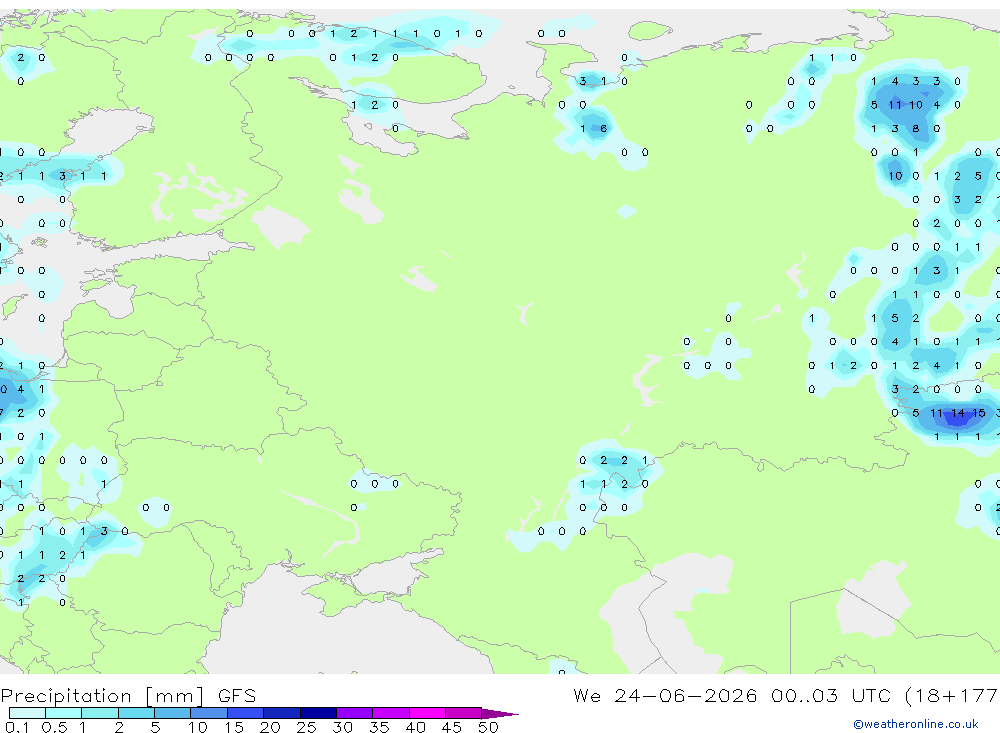Click the '25' legend scale label

[306, 727]
